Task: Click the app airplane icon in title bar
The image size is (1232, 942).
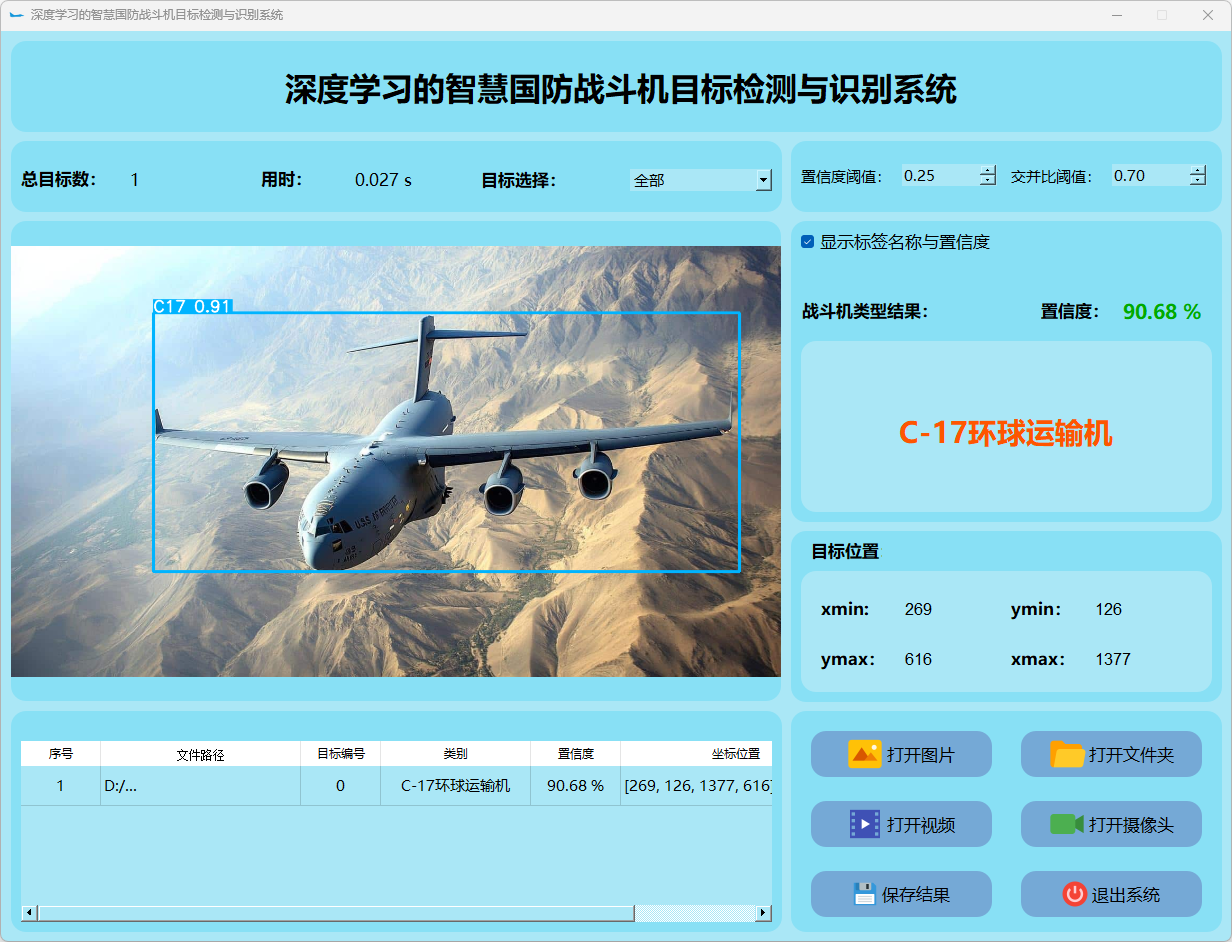Action: [16, 15]
